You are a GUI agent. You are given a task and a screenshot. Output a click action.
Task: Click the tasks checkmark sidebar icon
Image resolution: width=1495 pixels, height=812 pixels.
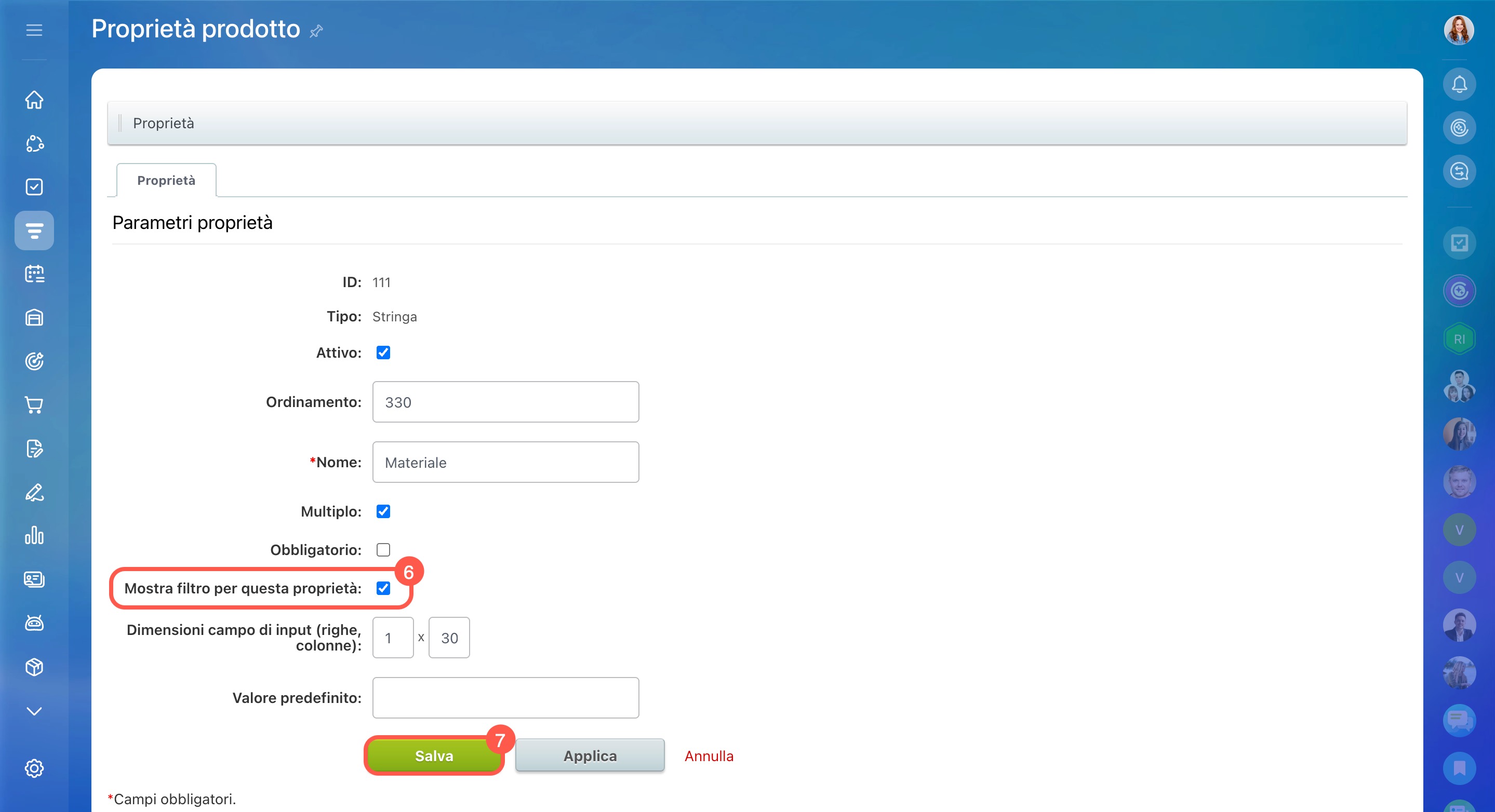coord(34,187)
